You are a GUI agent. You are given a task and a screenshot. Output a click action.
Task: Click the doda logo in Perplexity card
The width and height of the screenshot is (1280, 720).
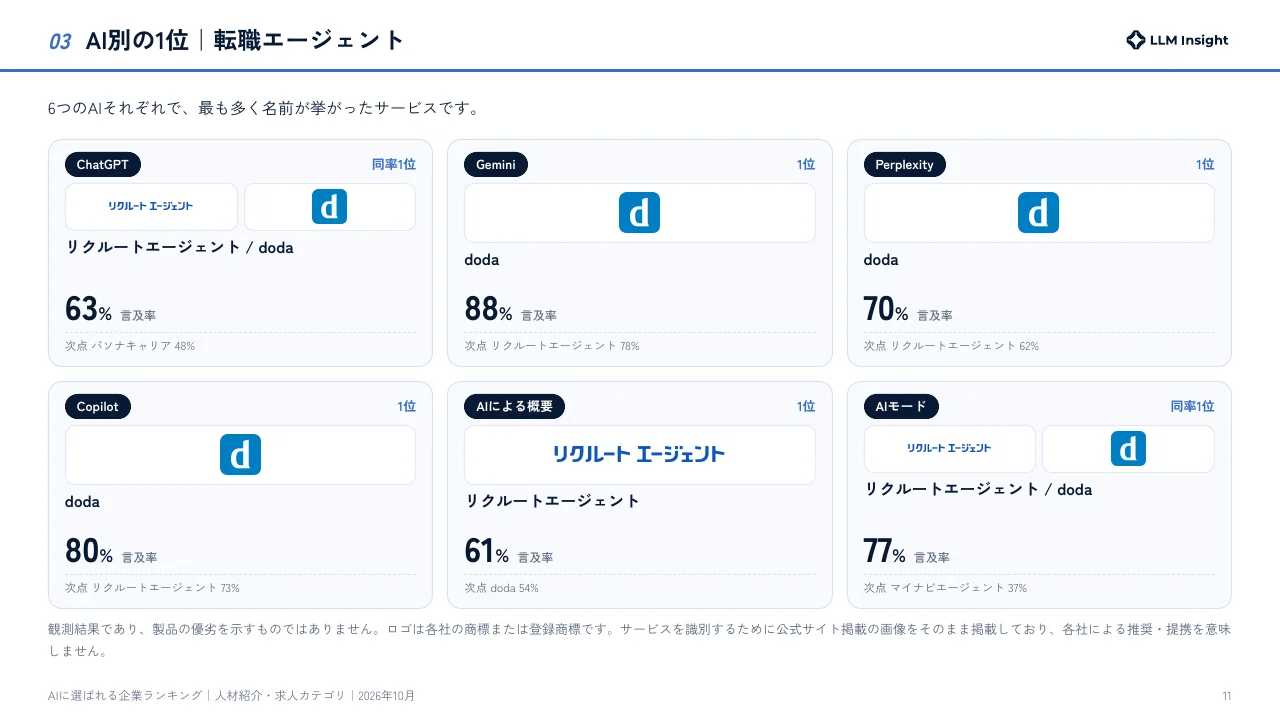point(1038,212)
